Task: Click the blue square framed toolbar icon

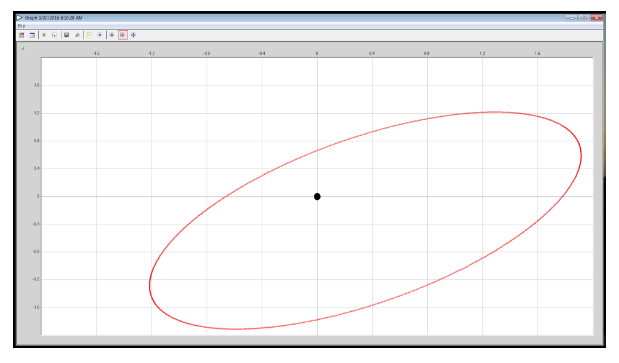Action: pos(100,35)
